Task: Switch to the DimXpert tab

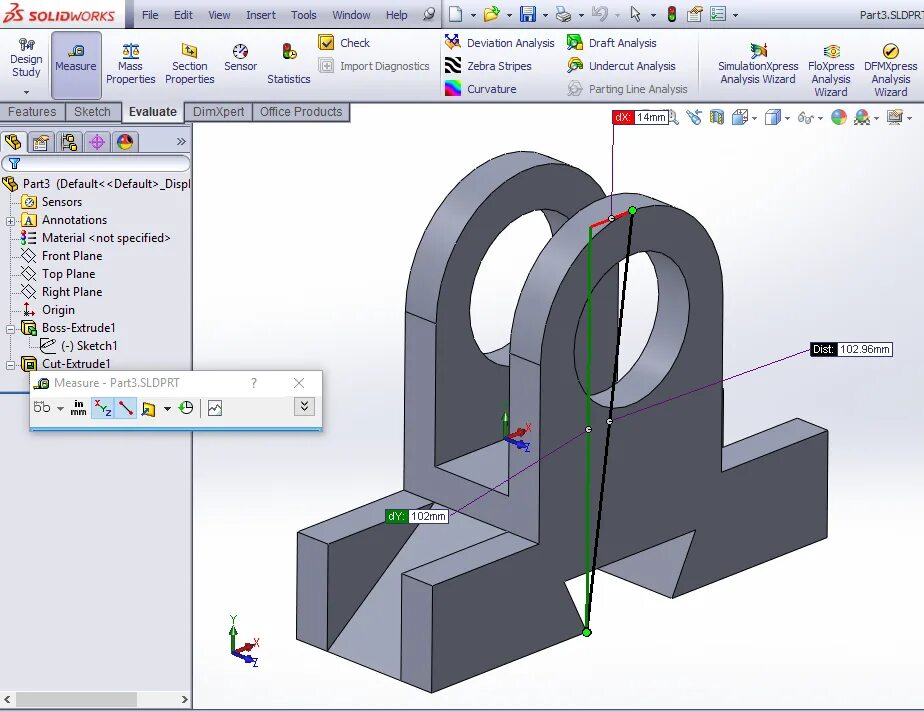Action: [218, 112]
